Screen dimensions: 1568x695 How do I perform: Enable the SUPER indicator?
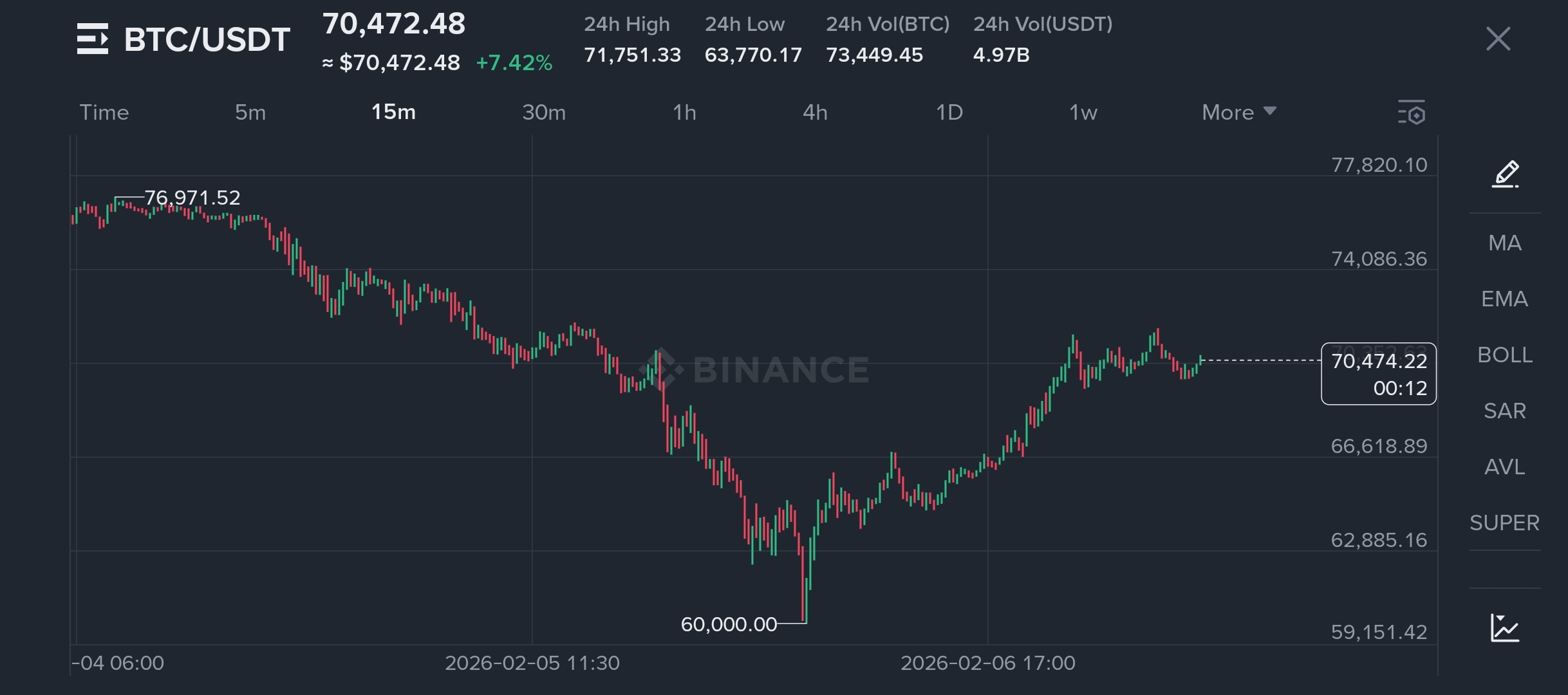pyautogui.click(x=1505, y=523)
